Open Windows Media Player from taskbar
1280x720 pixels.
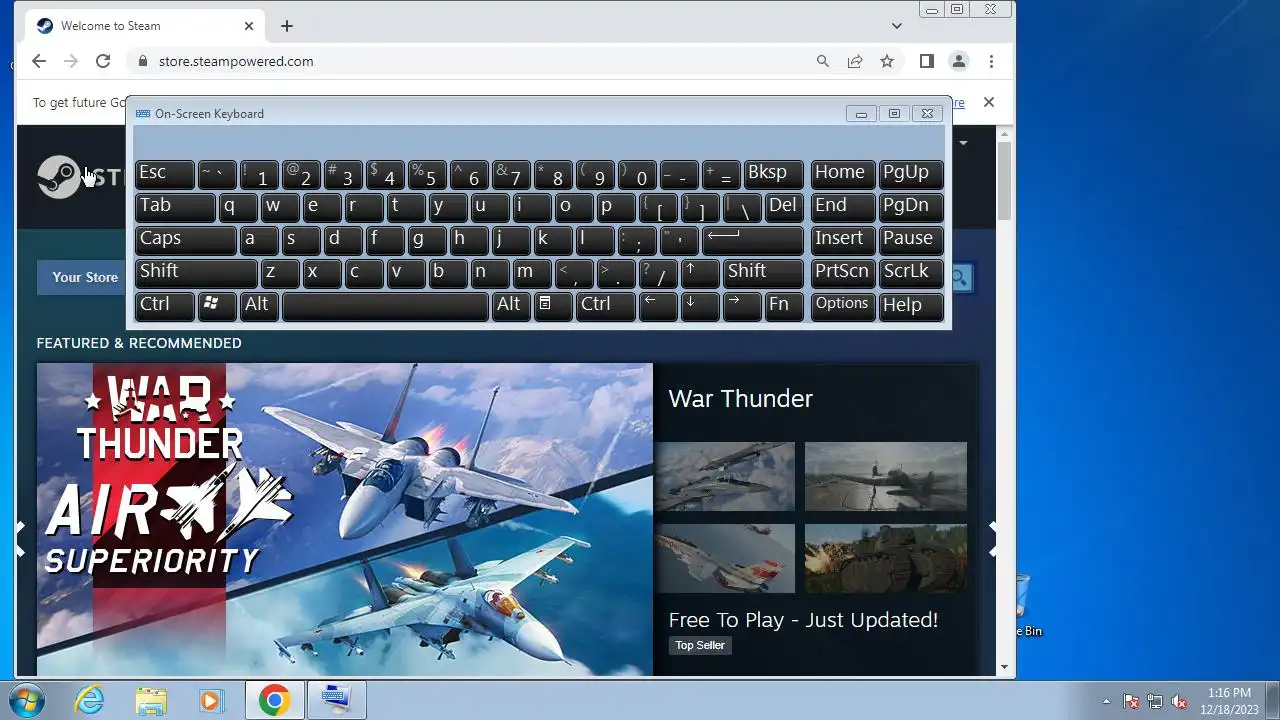211,700
